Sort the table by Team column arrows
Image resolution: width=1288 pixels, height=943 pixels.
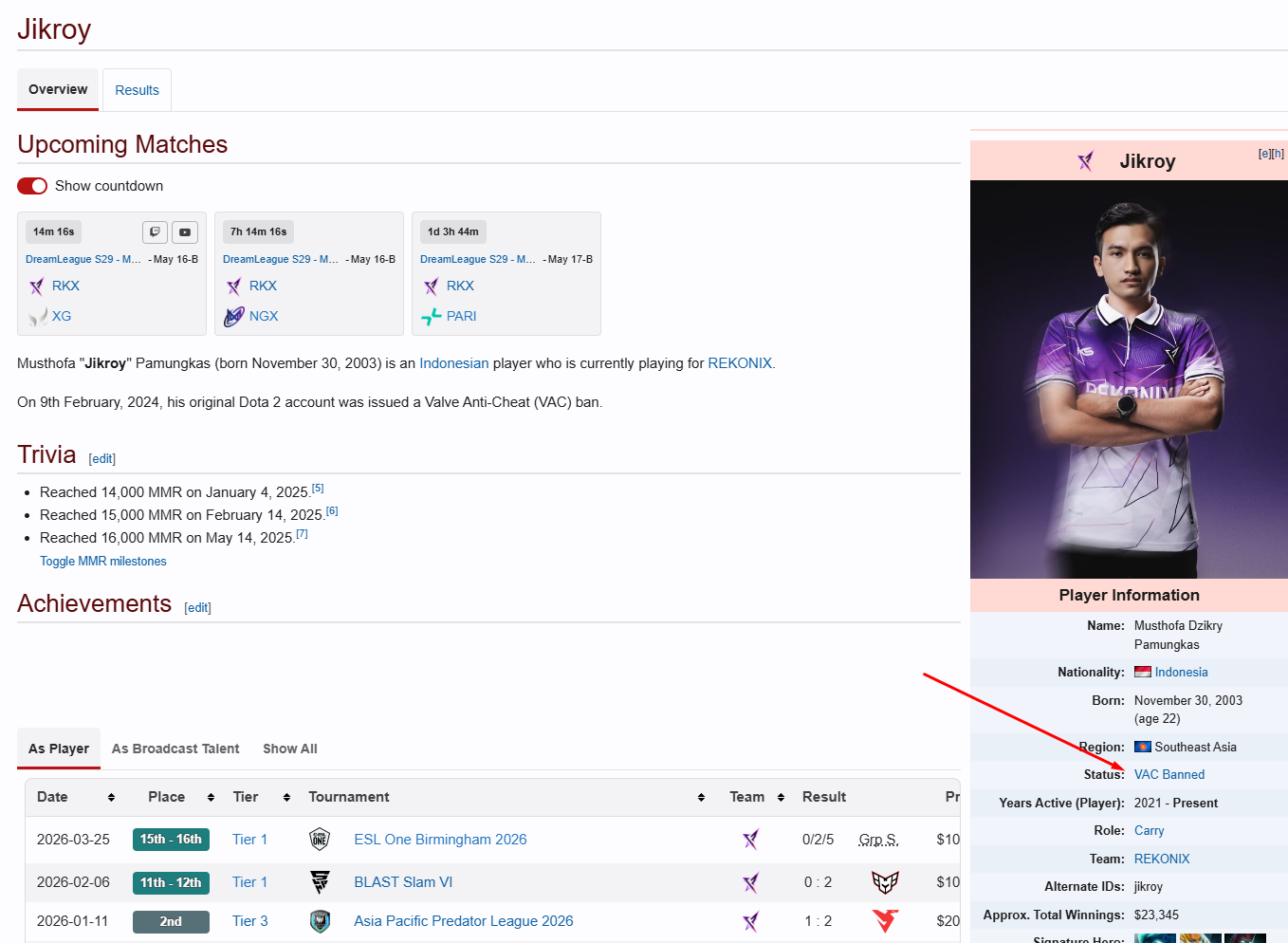tap(781, 798)
